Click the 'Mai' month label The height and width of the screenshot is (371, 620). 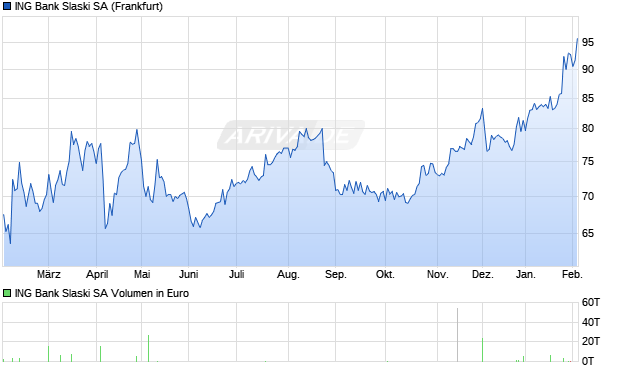click(x=142, y=274)
